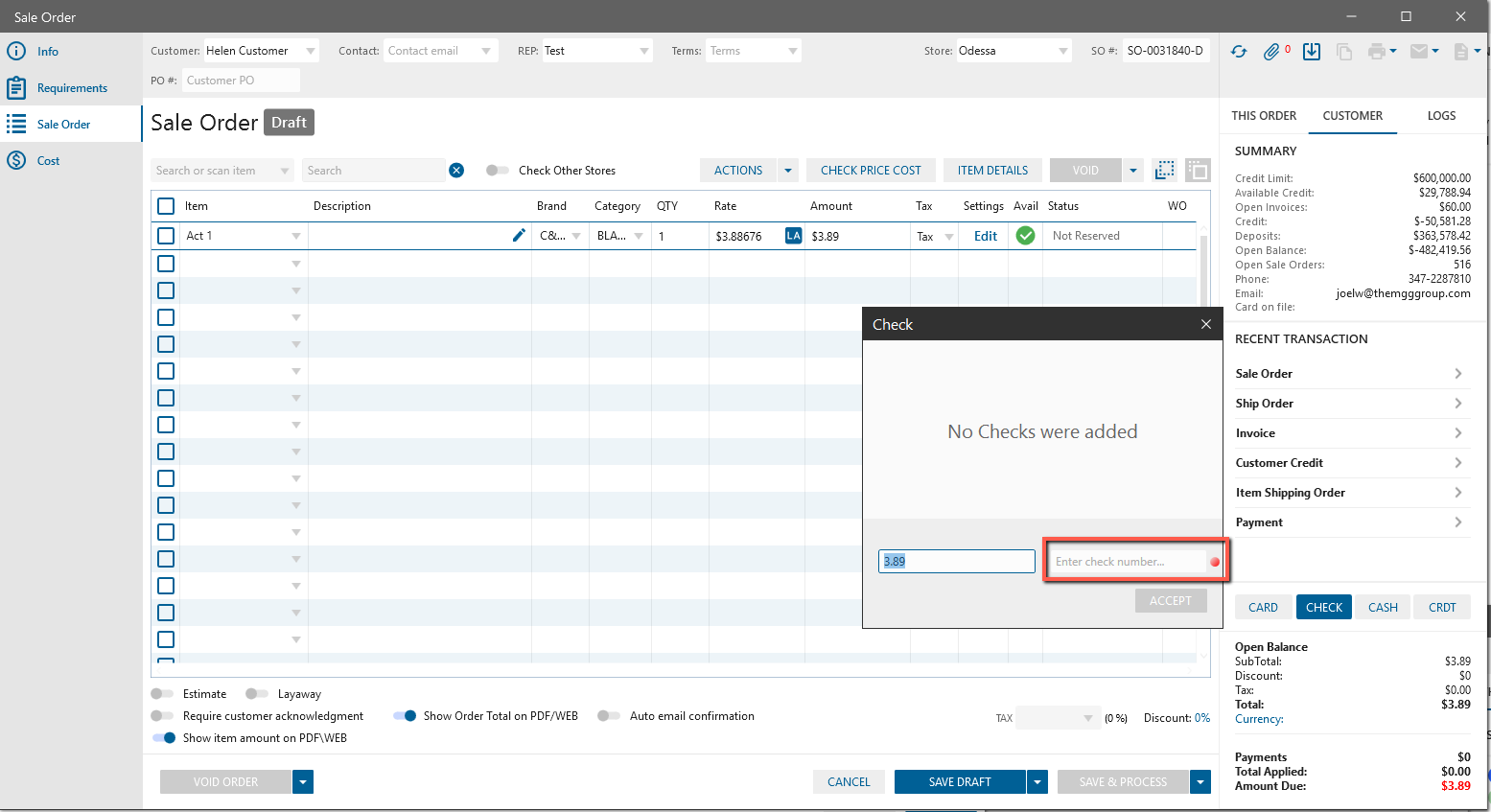
Task: Click CHECK PRICE COST button
Action: (871, 171)
